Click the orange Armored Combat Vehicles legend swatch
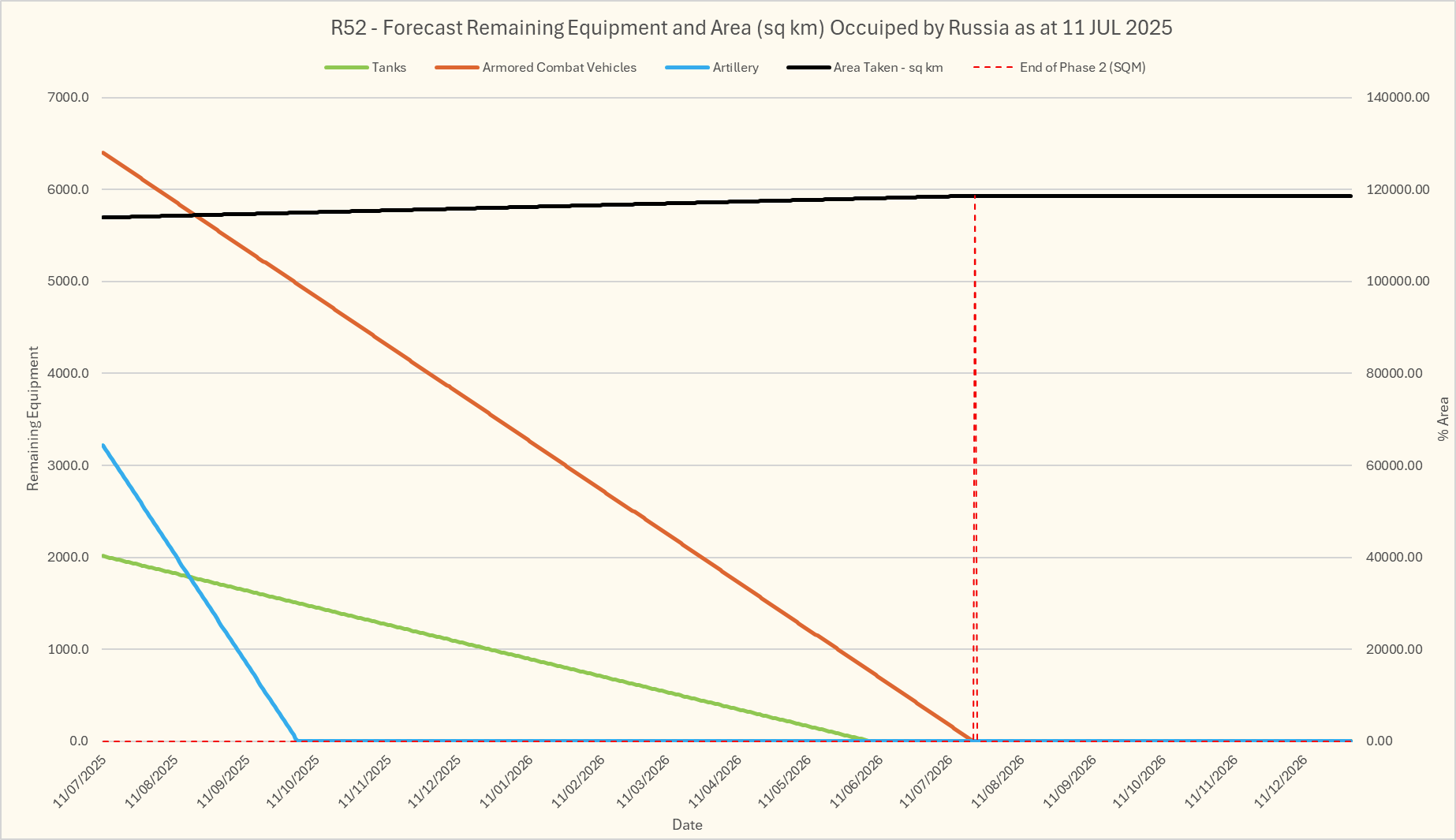This screenshot has height=840, width=1456. [x=457, y=68]
